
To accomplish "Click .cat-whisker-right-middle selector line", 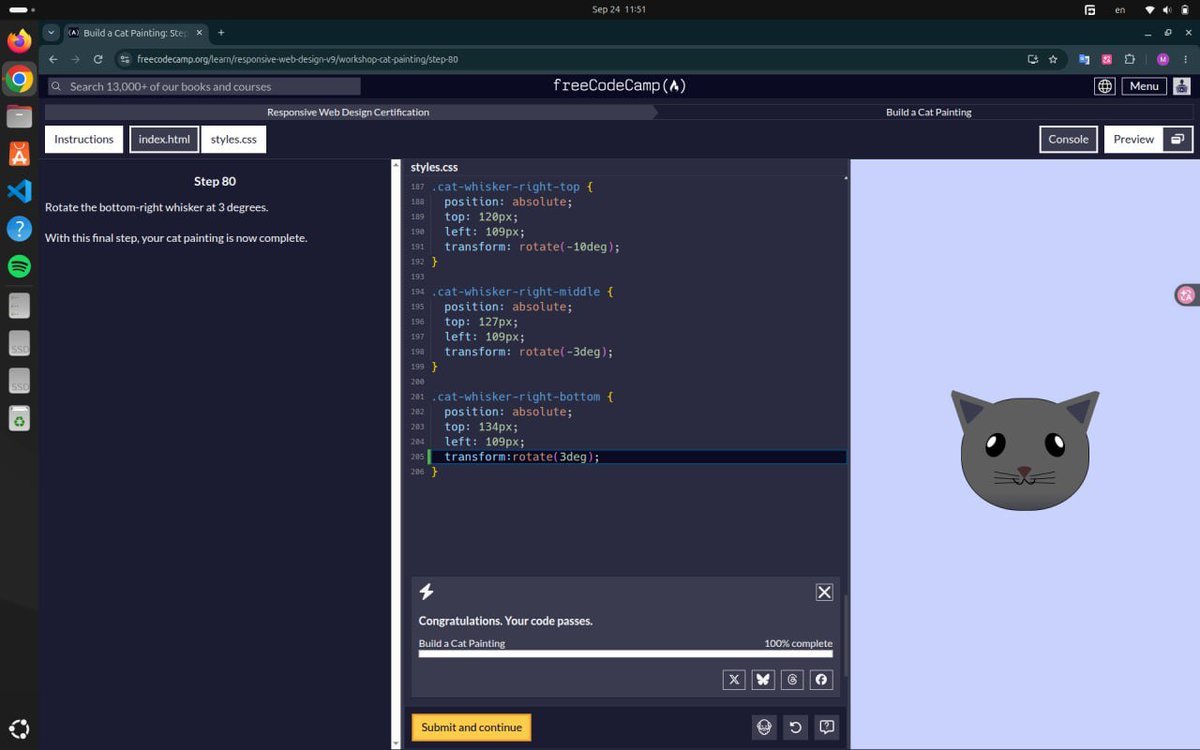I will (x=522, y=292).
